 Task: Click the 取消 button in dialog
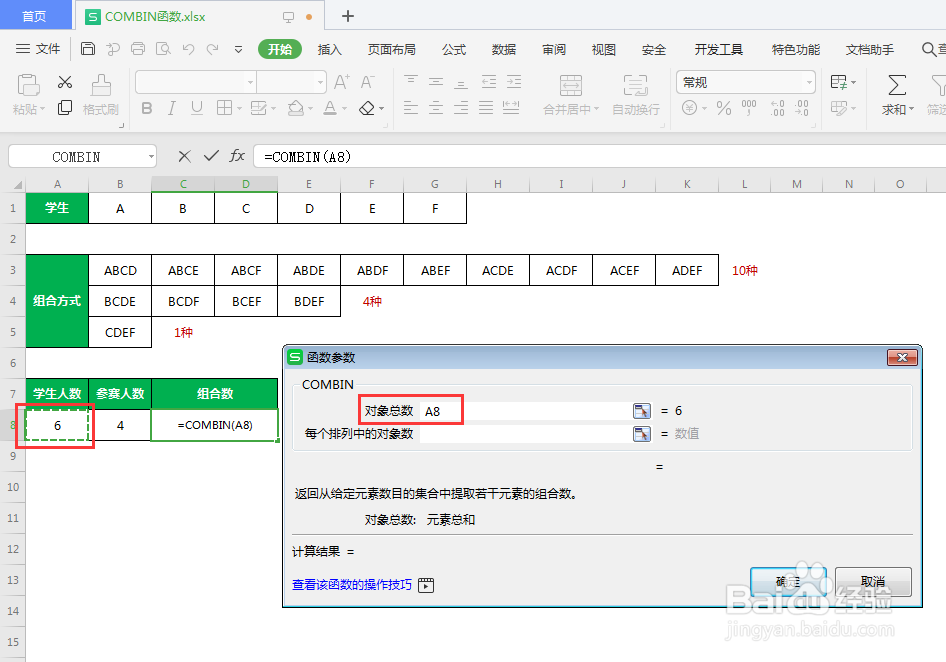tap(873, 582)
